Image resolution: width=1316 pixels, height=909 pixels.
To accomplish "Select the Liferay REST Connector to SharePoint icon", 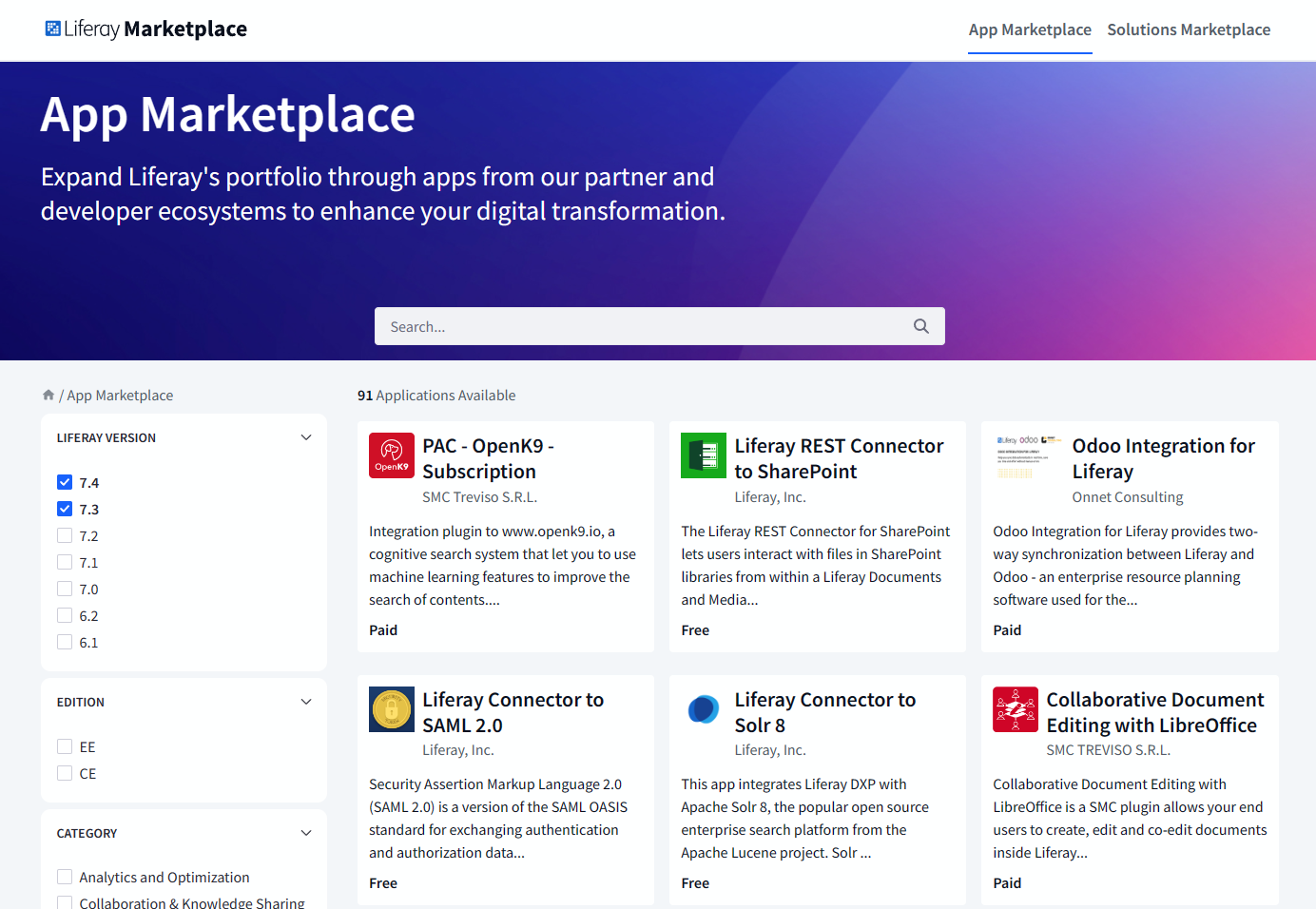I will 703,454.
